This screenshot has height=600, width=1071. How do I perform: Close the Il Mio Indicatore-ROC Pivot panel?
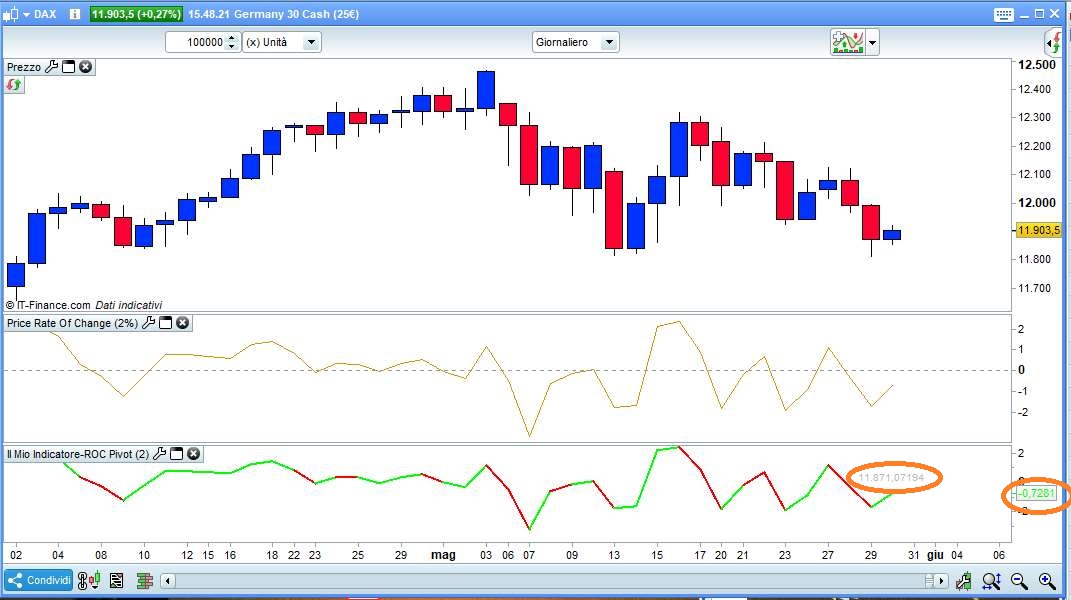[x=193, y=453]
